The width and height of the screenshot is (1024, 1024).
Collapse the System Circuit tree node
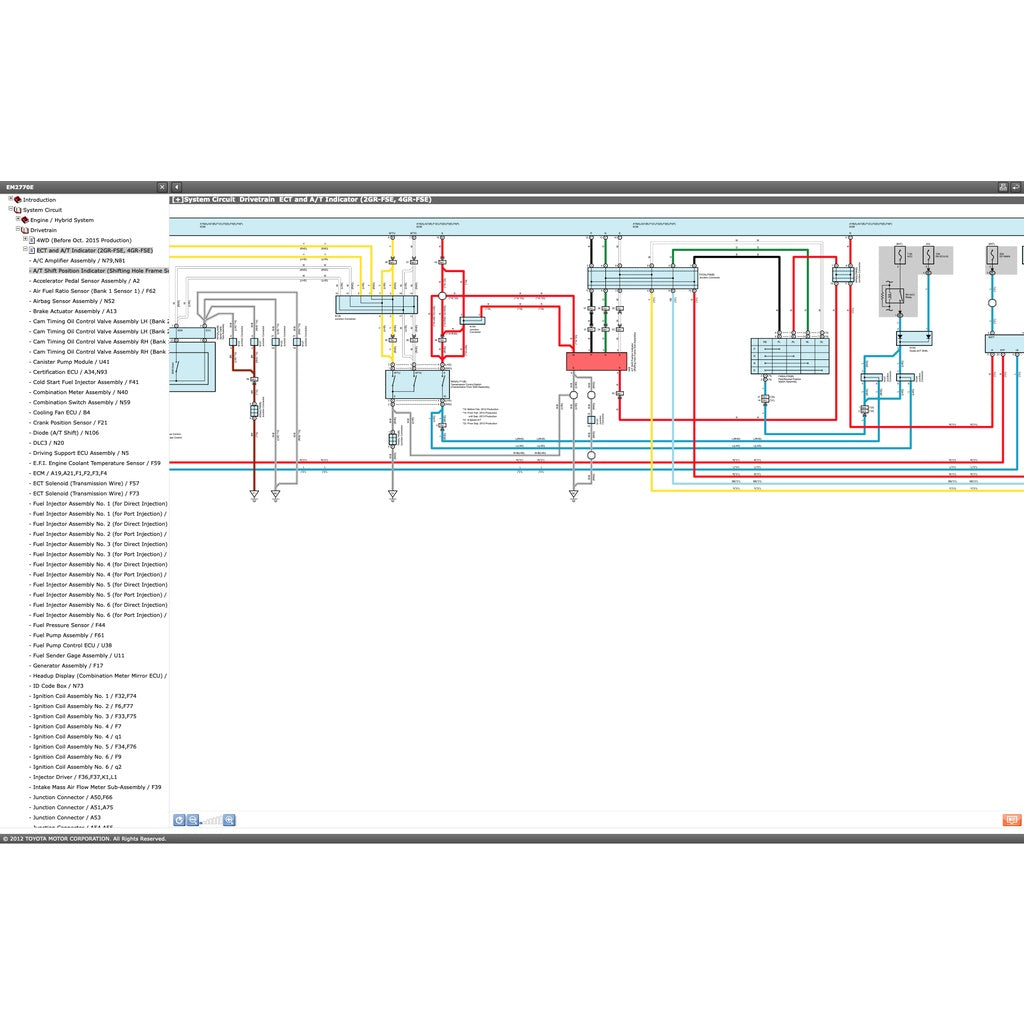[x=11, y=210]
